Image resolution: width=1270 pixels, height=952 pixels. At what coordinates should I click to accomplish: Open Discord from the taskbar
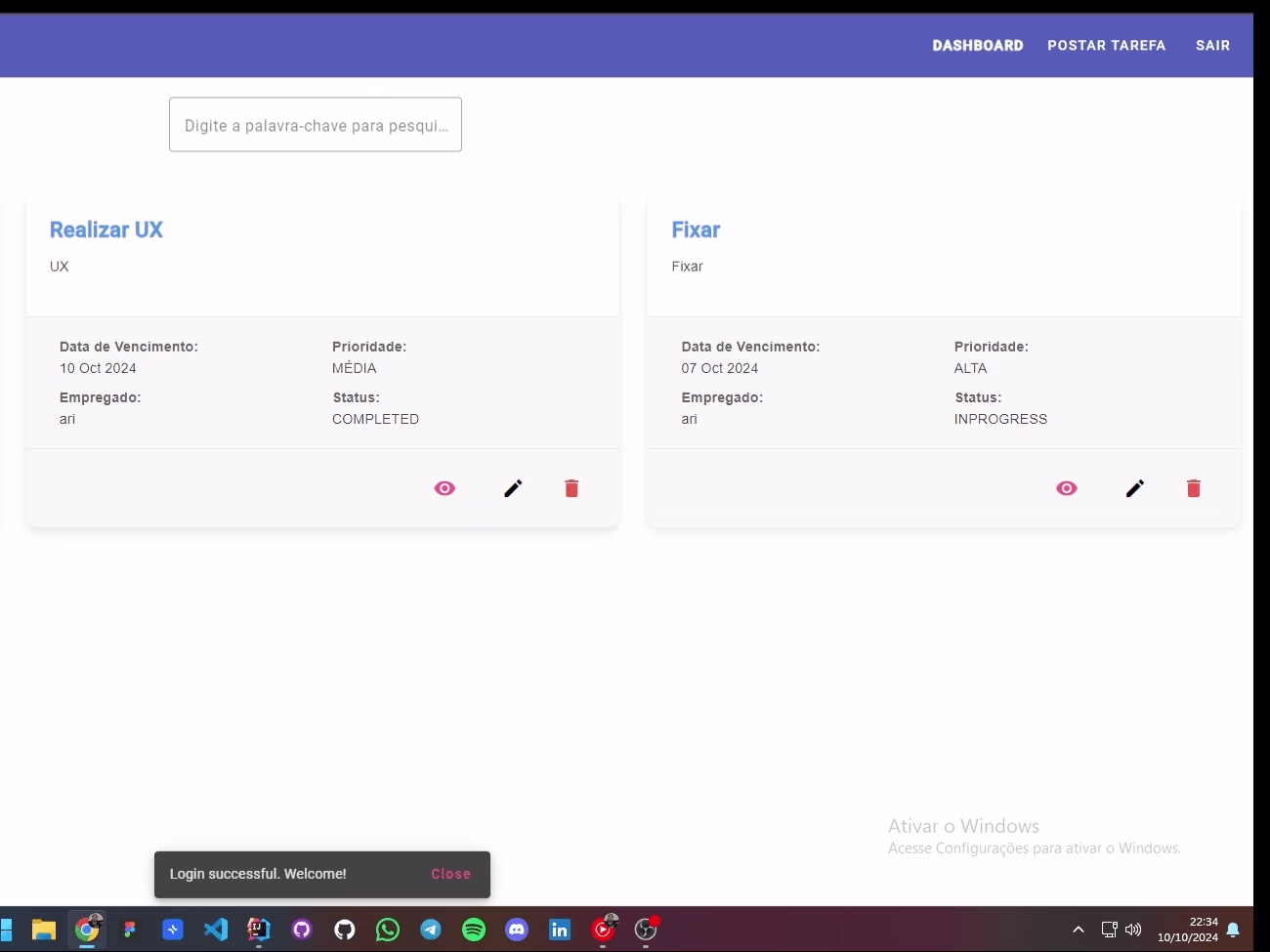click(517, 930)
